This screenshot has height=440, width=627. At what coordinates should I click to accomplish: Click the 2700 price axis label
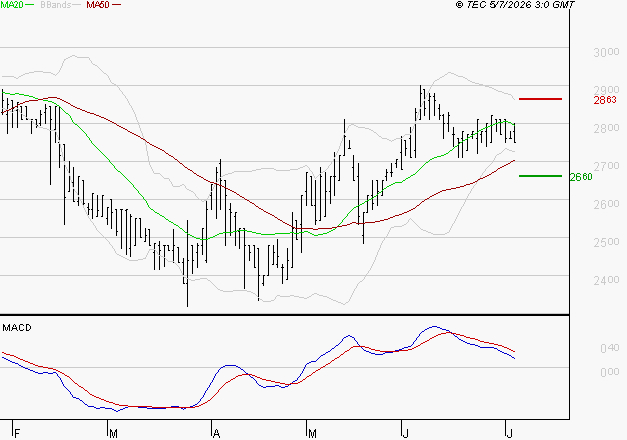click(607, 166)
